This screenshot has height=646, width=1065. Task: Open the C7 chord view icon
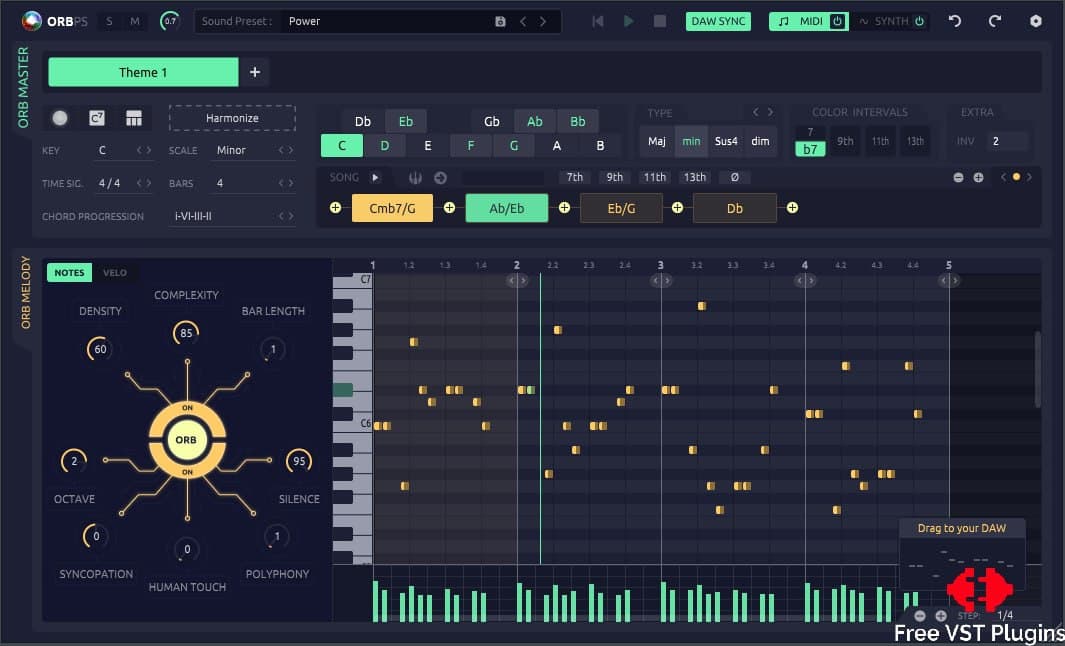tap(97, 118)
